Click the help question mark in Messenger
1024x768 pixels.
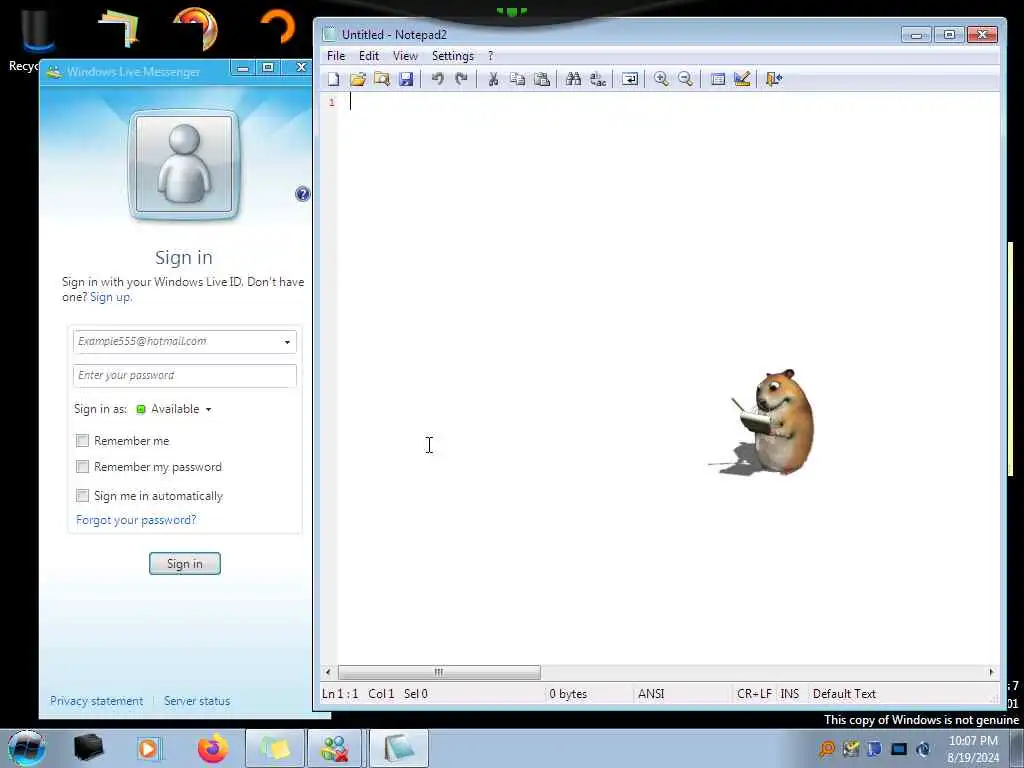tap(302, 194)
